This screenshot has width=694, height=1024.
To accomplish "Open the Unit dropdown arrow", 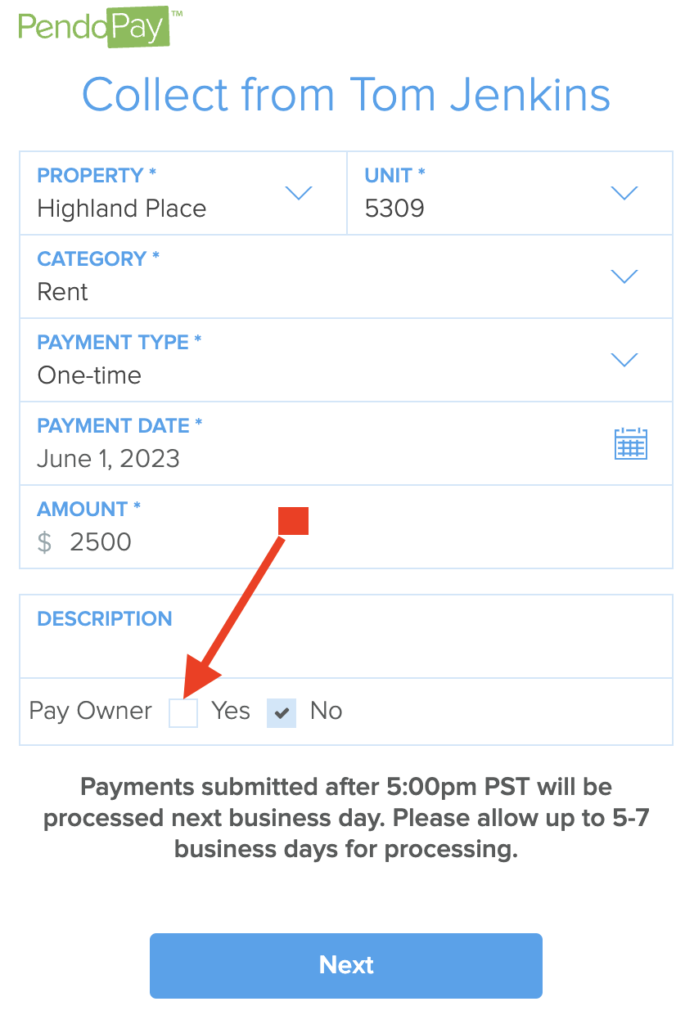I will (624, 193).
